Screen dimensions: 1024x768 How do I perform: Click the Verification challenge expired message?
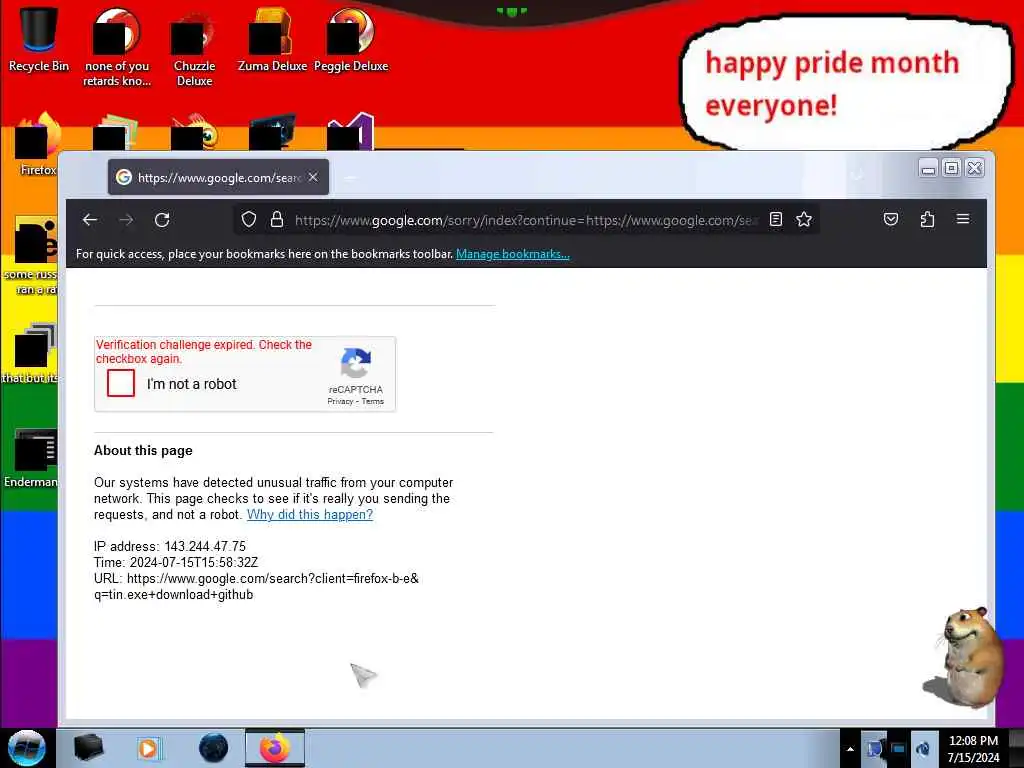[204, 351]
